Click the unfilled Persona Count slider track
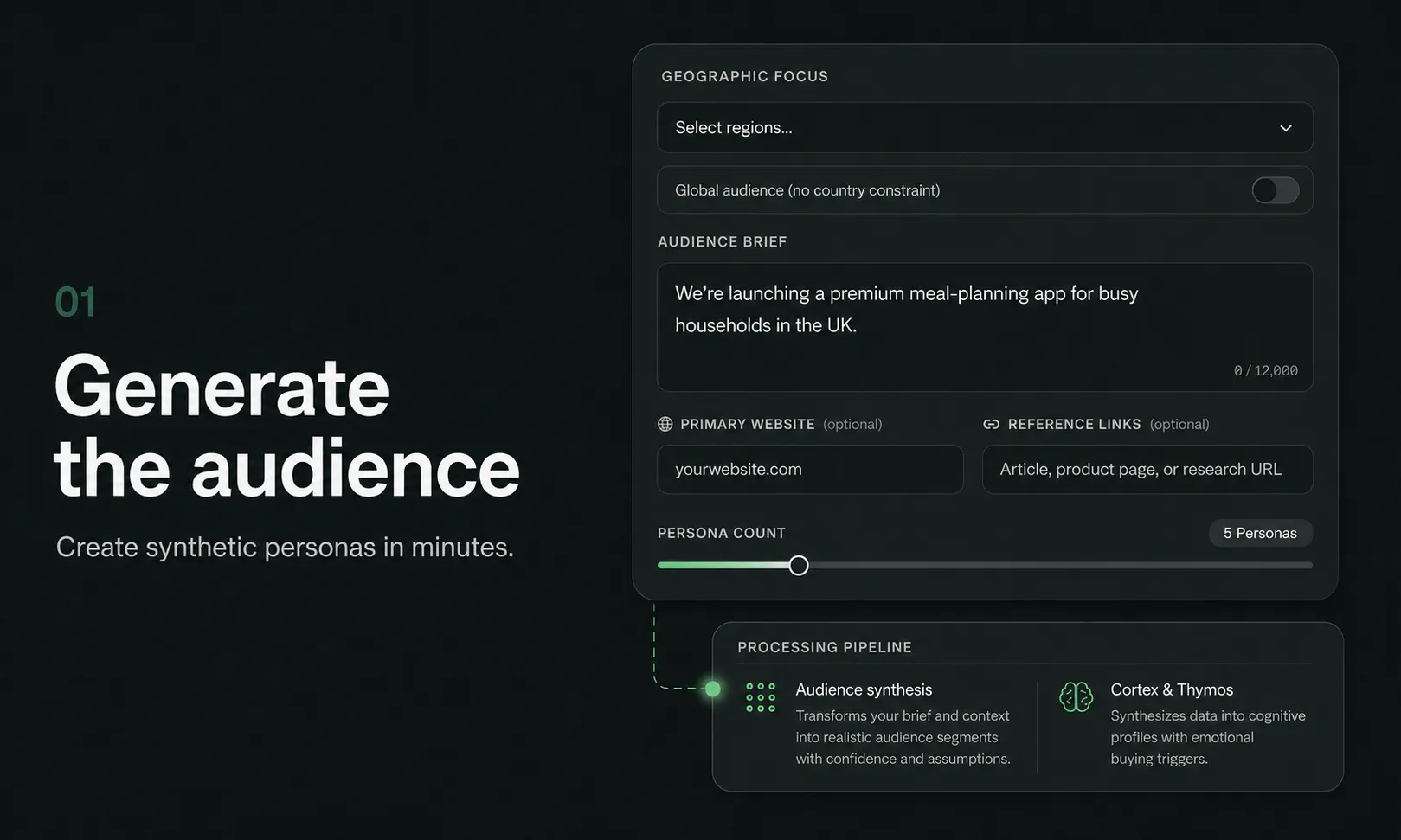 1061,566
